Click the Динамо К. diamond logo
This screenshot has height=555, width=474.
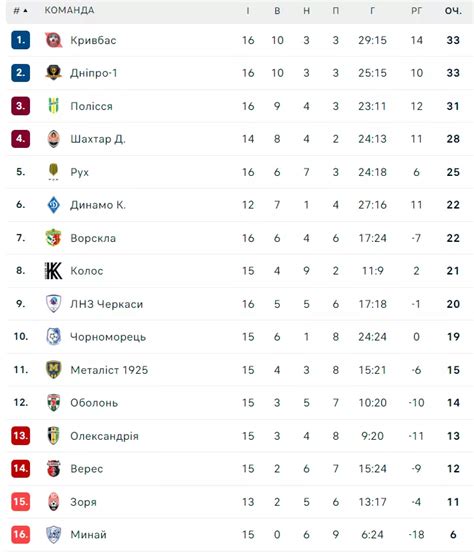(53, 205)
